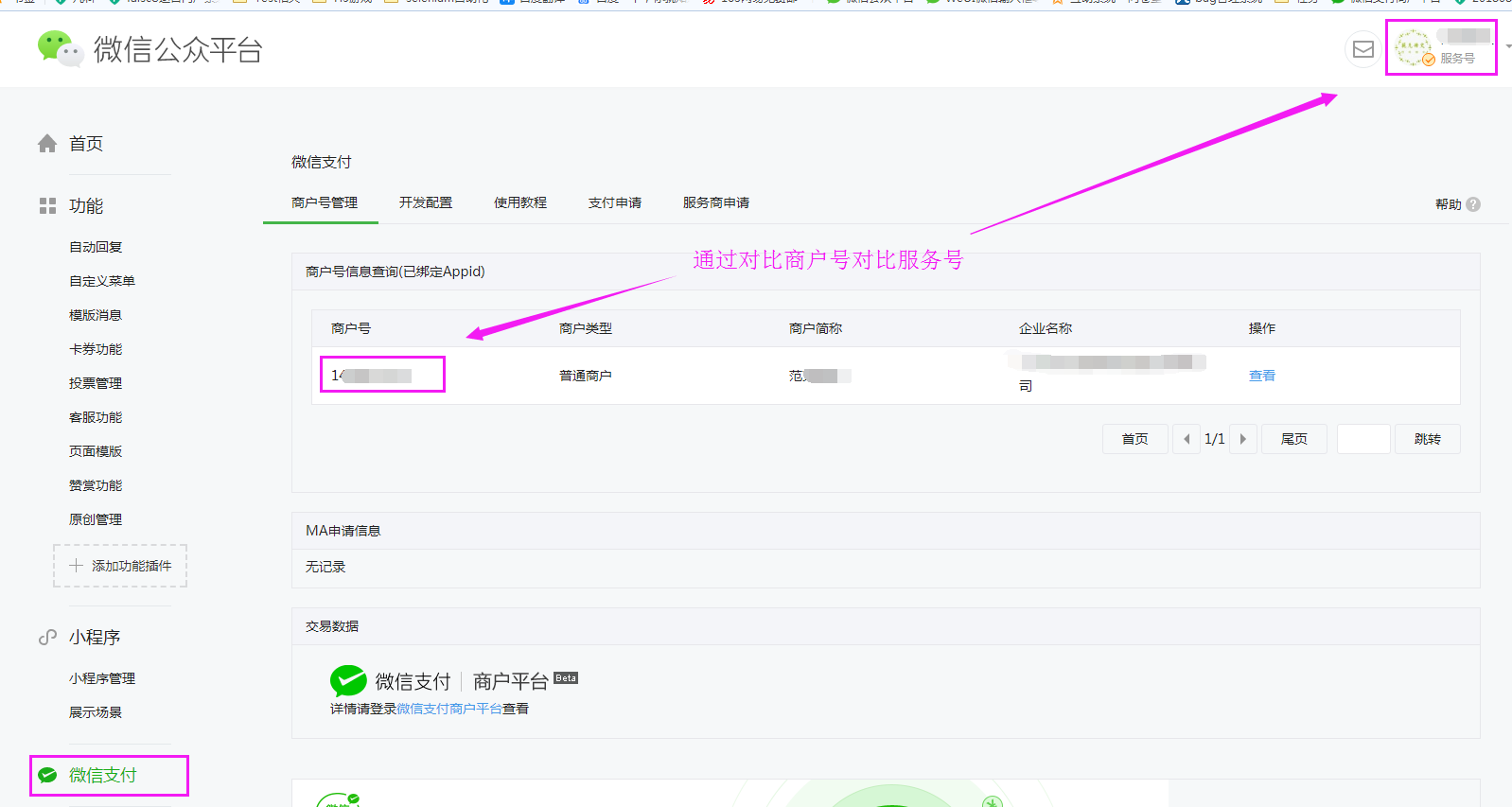
Task: Click the 商户简称 column header
Action: (816, 328)
